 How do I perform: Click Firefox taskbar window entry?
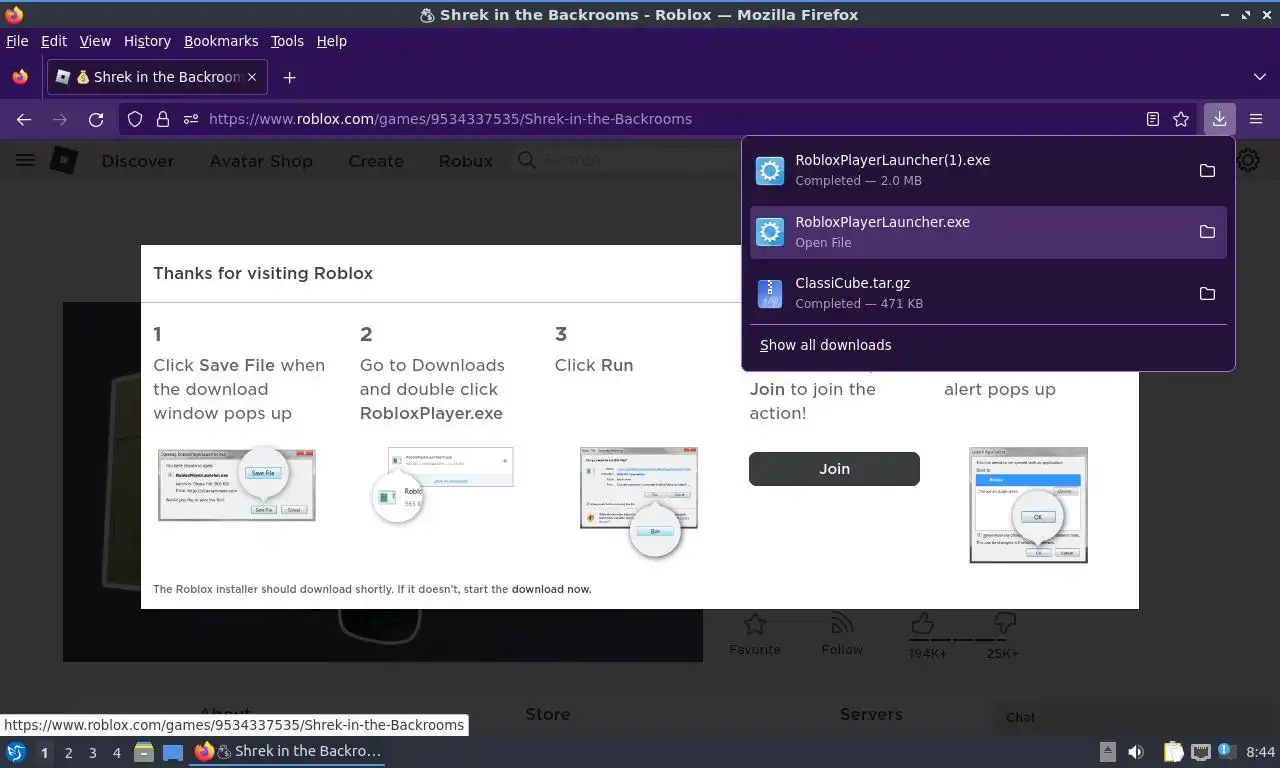(x=288, y=752)
